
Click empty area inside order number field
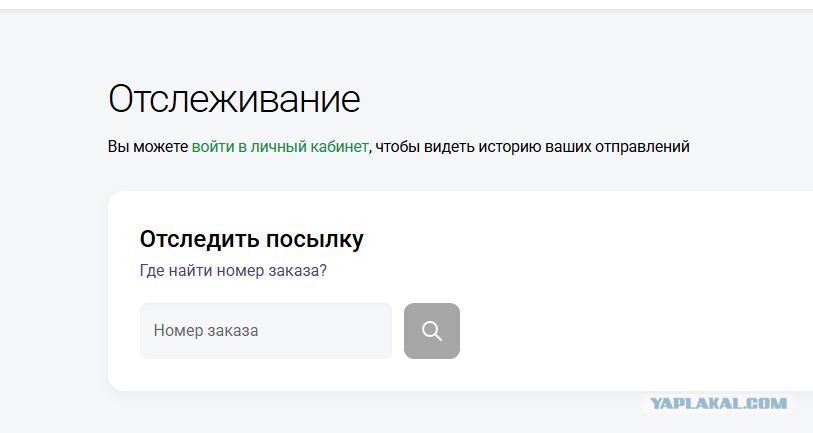pyautogui.click(x=327, y=331)
